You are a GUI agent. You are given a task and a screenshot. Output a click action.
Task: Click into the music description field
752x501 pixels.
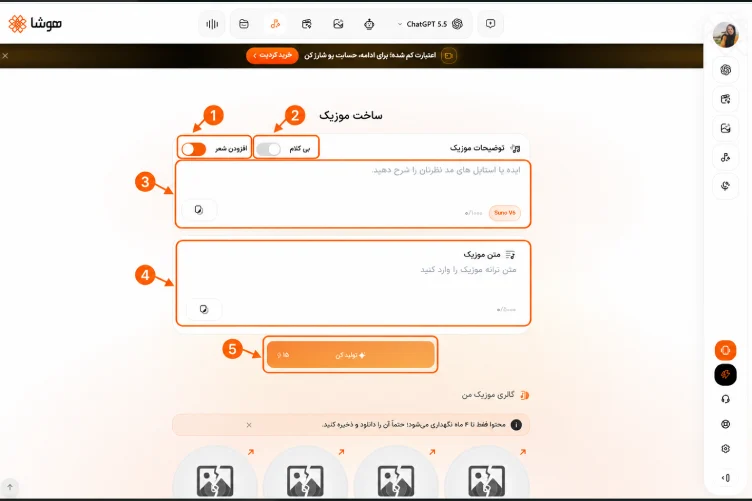(x=353, y=194)
